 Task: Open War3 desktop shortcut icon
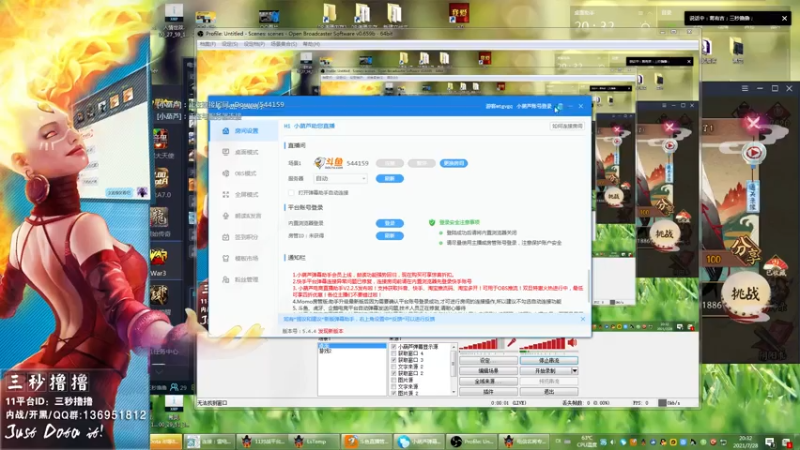click(159, 257)
